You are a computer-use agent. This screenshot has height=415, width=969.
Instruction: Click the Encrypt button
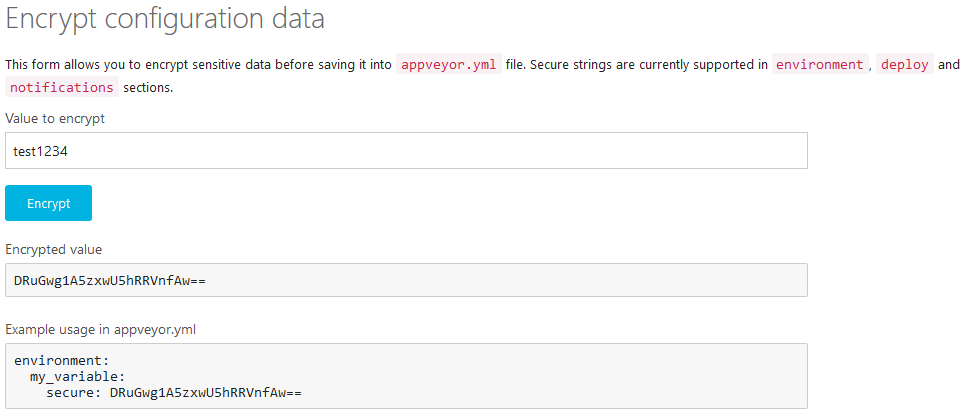click(49, 203)
